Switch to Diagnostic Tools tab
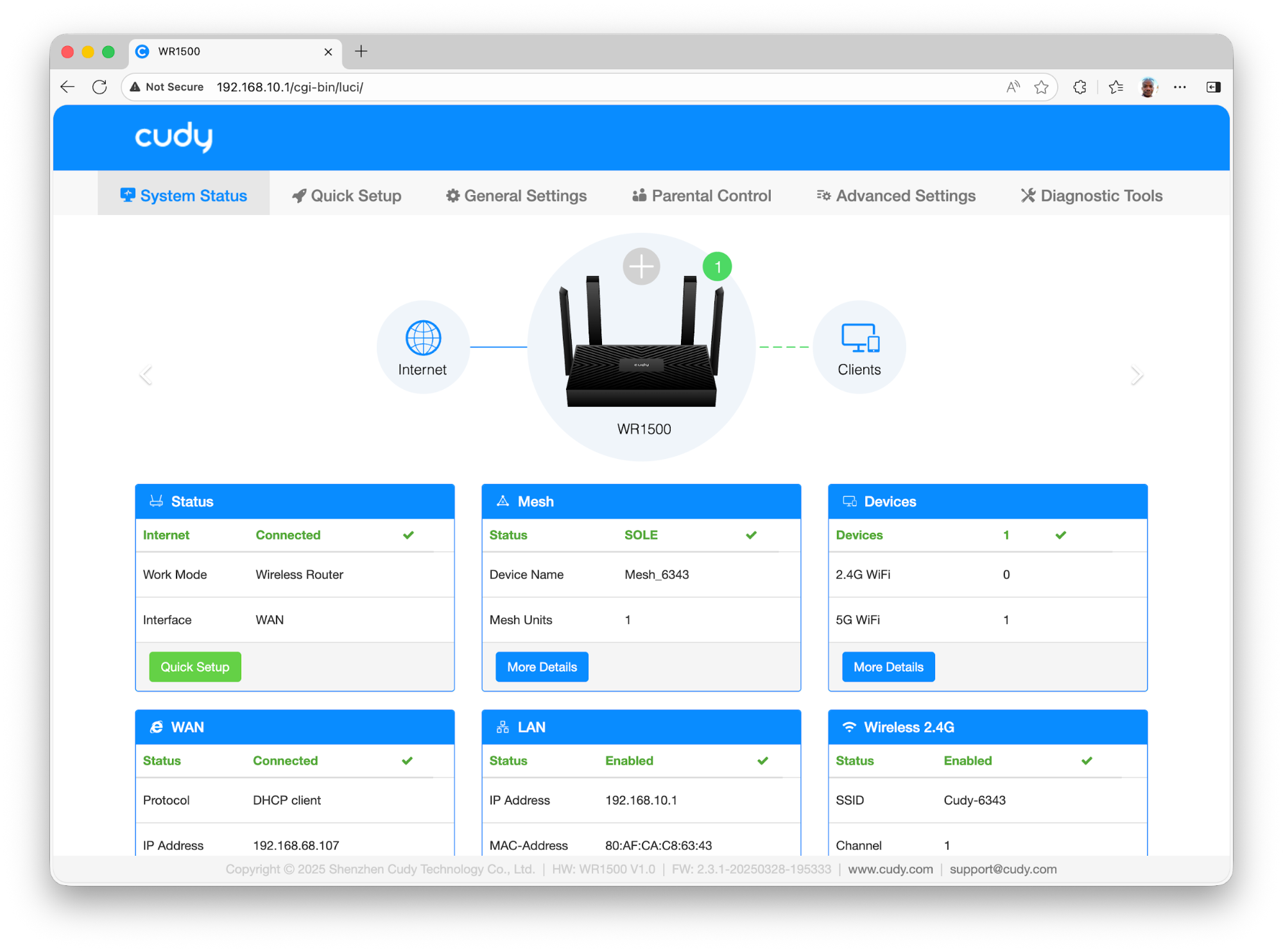The height and width of the screenshot is (952, 1283). (1092, 196)
